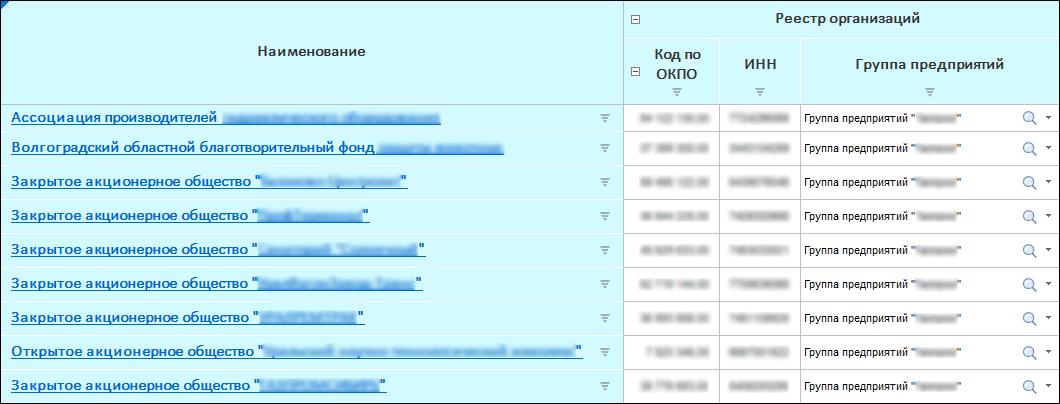Click search lens in Открытое акционерное общество row
Viewport: 1060px width, 404px height.
1029,352
